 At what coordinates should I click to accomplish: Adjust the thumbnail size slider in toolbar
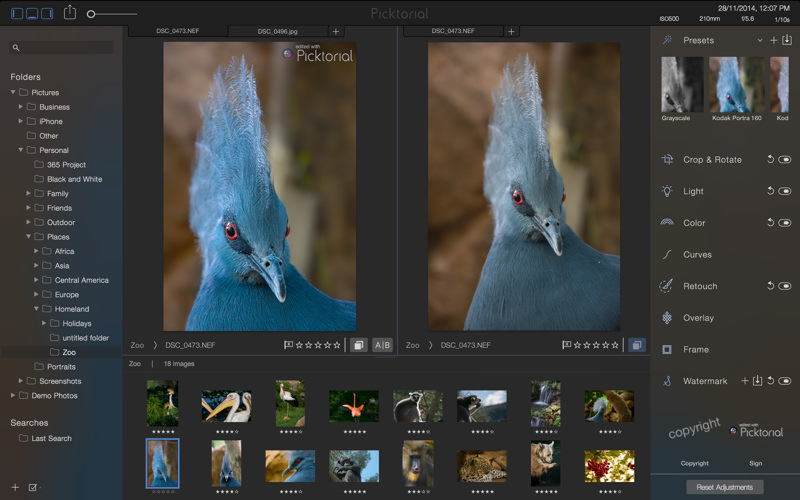click(92, 14)
